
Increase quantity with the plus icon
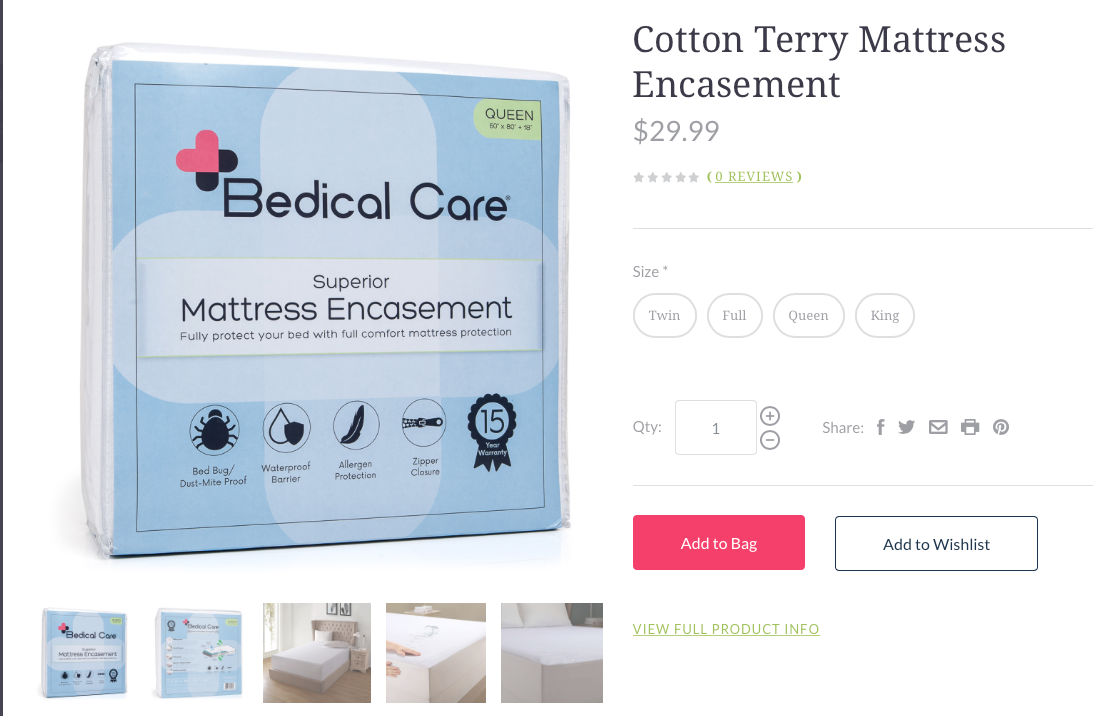(770, 416)
